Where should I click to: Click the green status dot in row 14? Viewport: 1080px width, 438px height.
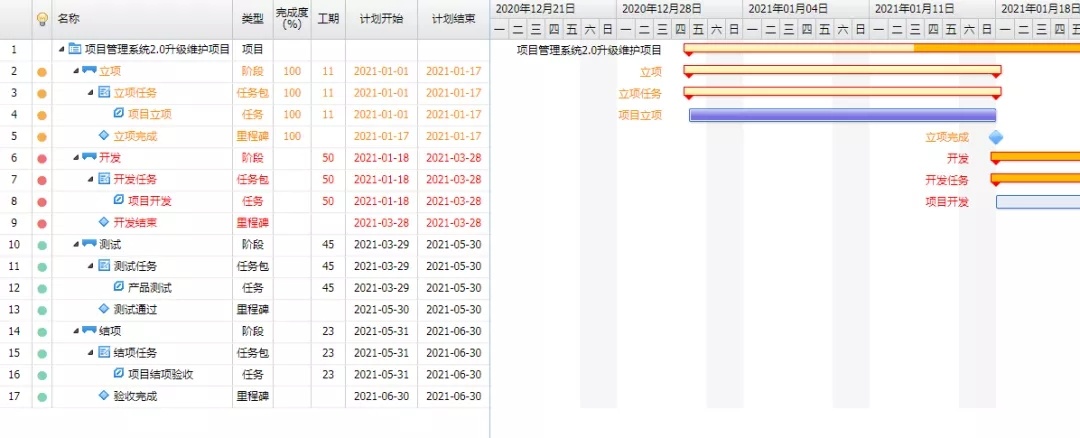(x=41, y=332)
